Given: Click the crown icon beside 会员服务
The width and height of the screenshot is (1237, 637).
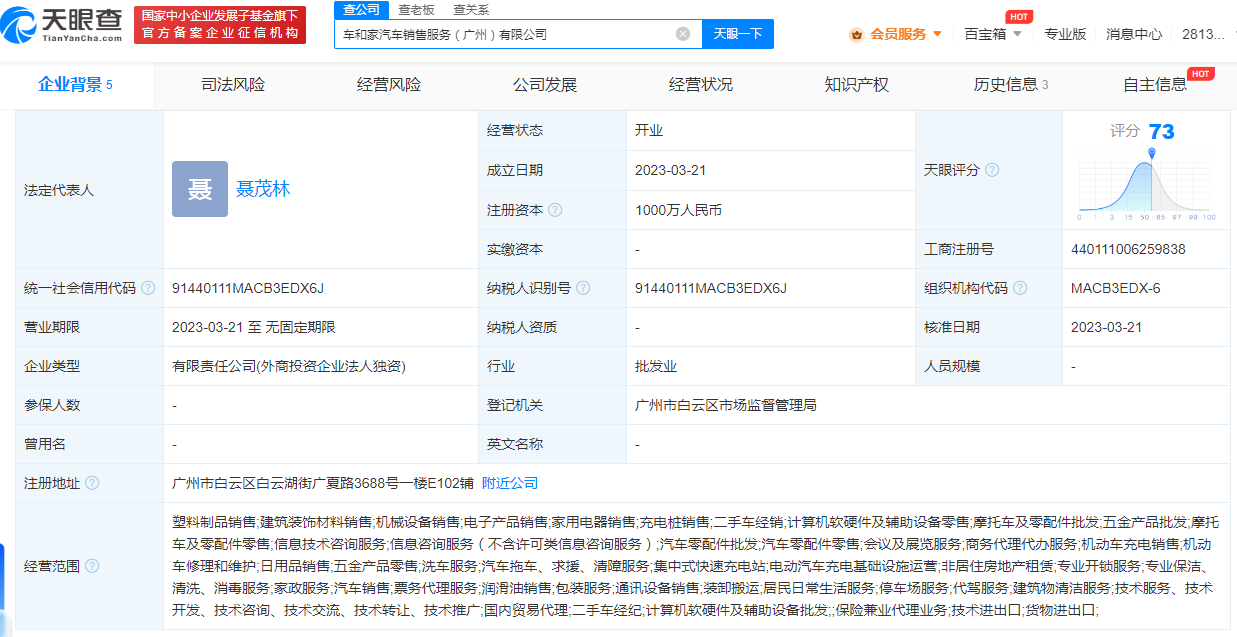Looking at the screenshot, I should point(855,33).
